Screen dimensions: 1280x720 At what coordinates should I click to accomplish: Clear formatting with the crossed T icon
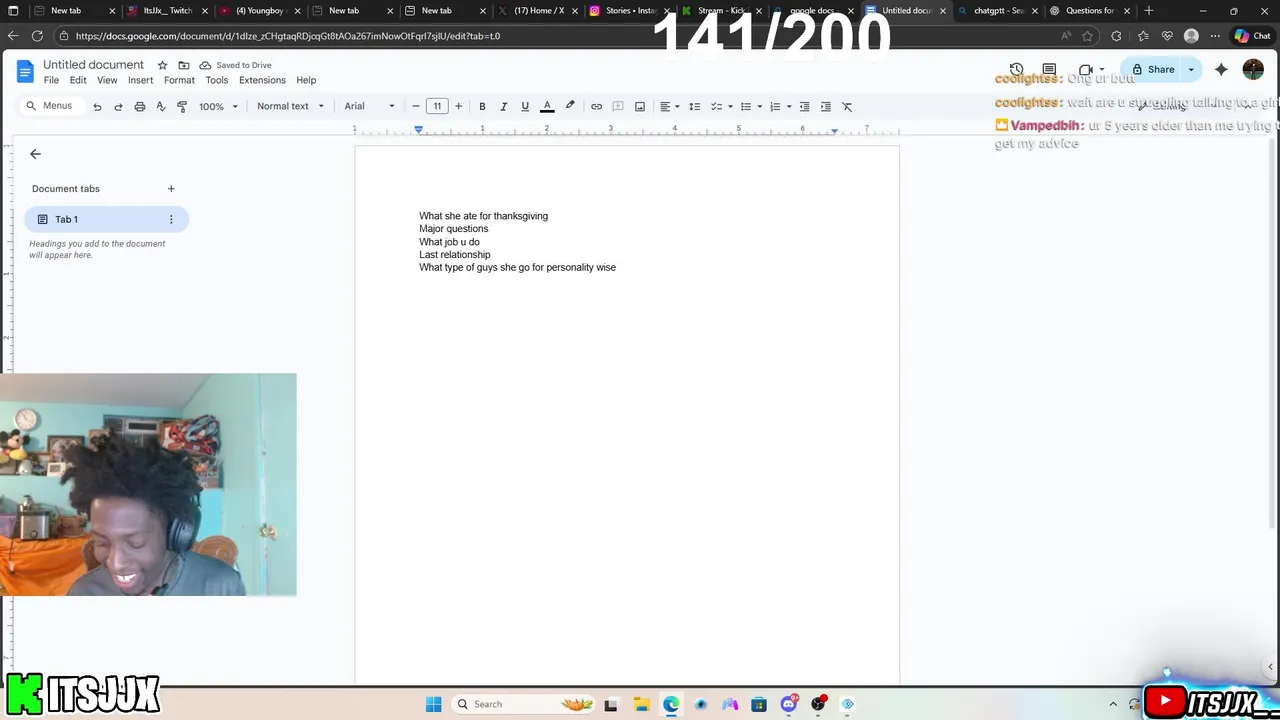tap(847, 106)
